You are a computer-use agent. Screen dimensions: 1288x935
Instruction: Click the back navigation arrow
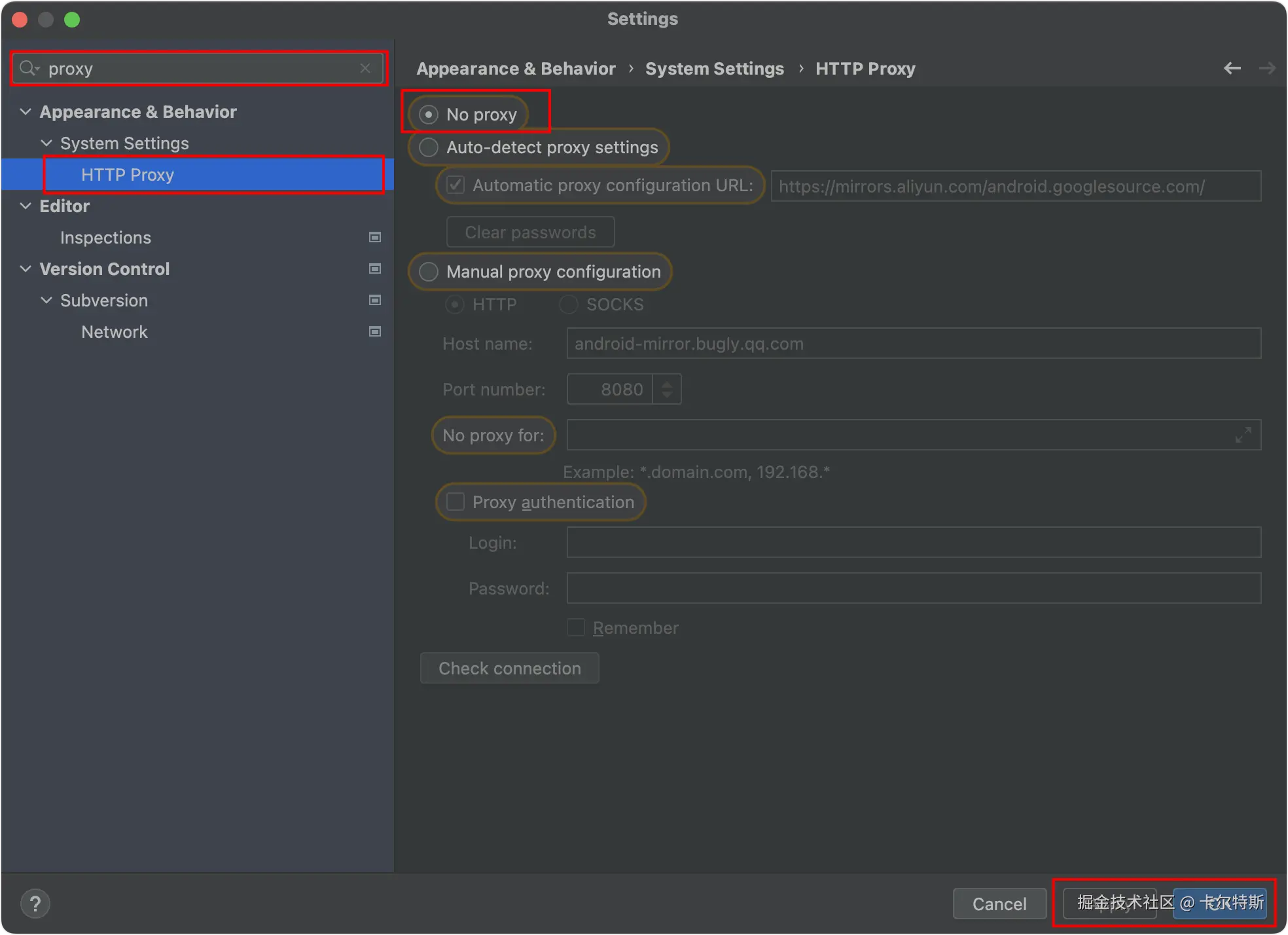pyautogui.click(x=1232, y=68)
